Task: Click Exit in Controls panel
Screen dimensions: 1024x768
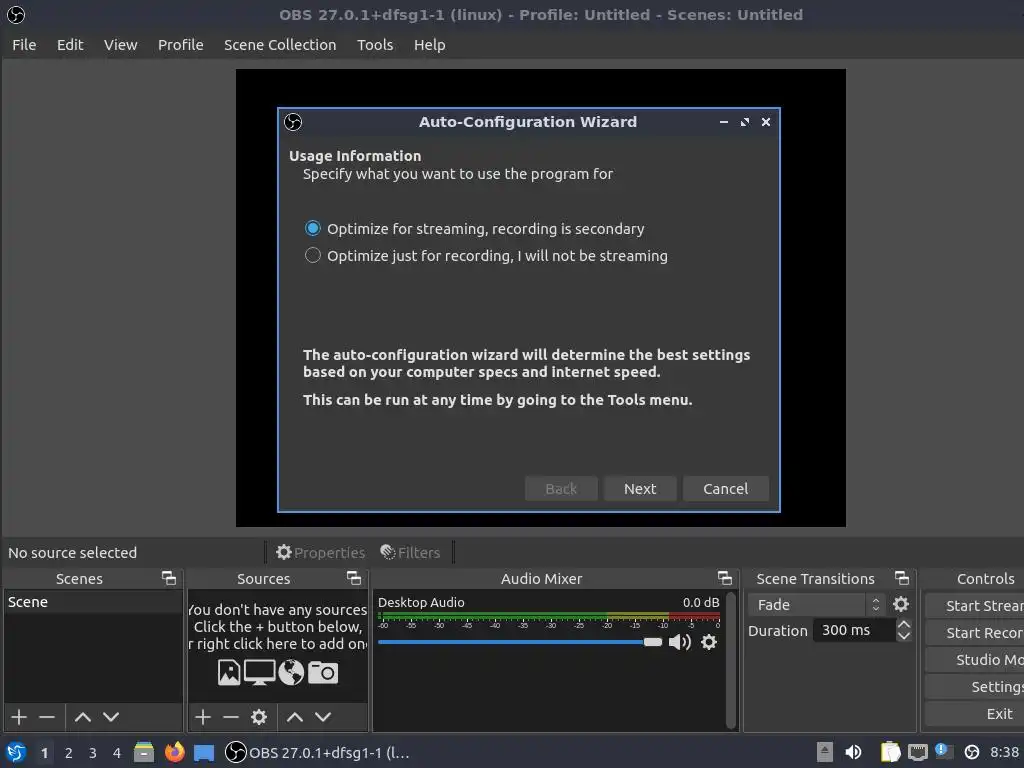Action: tap(975, 714)
